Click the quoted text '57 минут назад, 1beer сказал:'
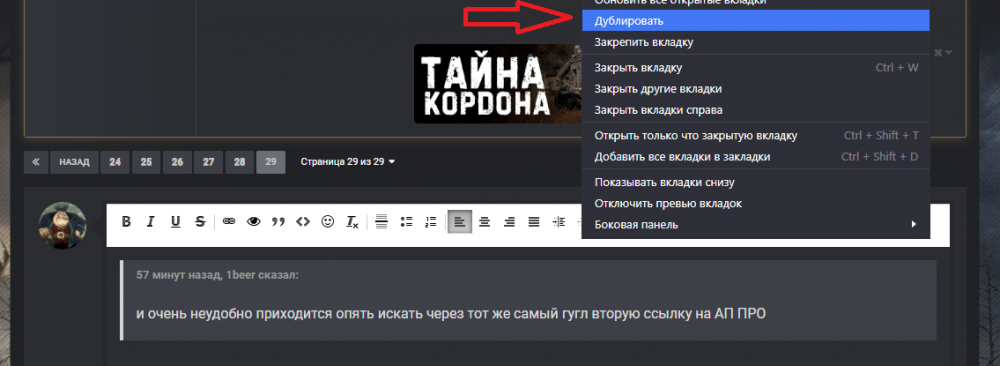This screenshot has height=366, width=1000. (217, 275)
